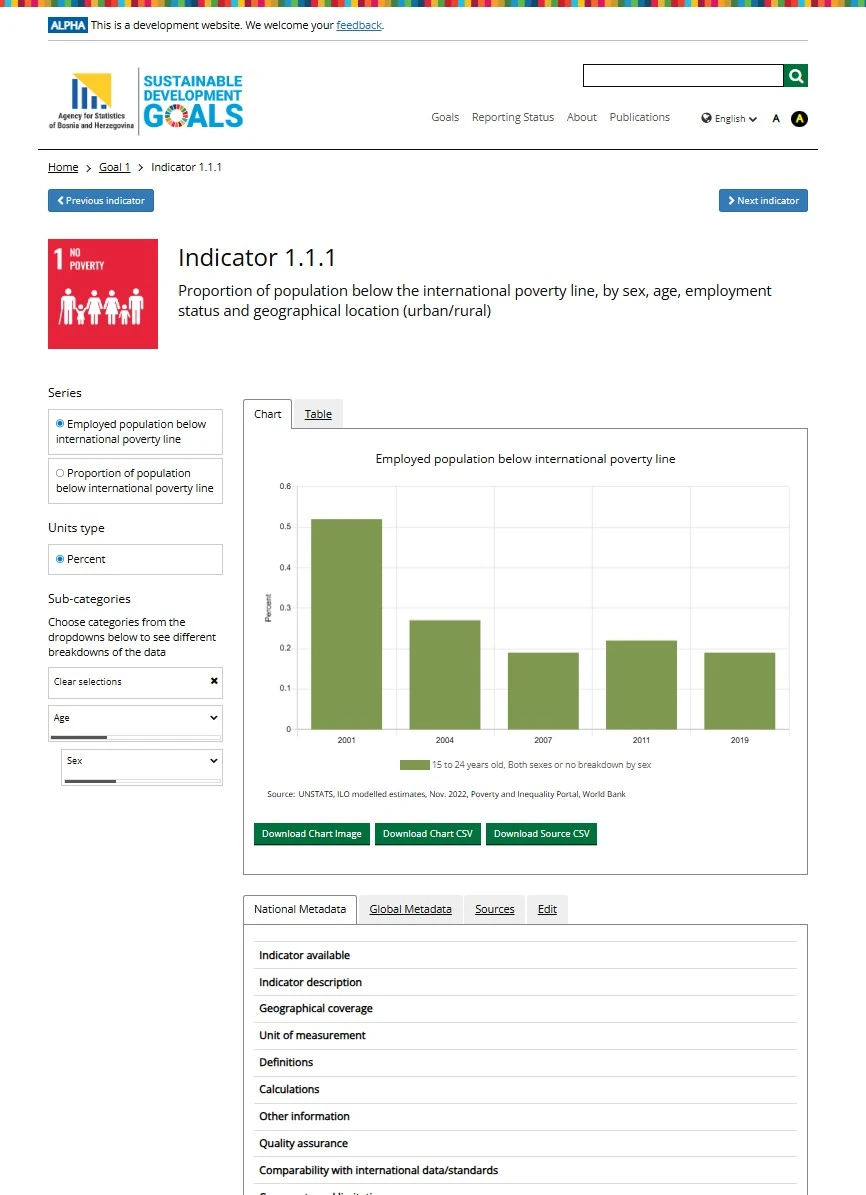This screenshot has width=866, height=1195.
Task: Click the globe English language selector
Action: [729, 119]
